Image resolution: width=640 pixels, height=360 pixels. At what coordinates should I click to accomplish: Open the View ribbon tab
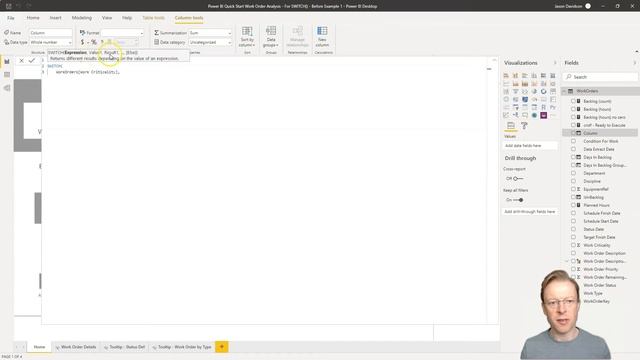click(107, 18)
